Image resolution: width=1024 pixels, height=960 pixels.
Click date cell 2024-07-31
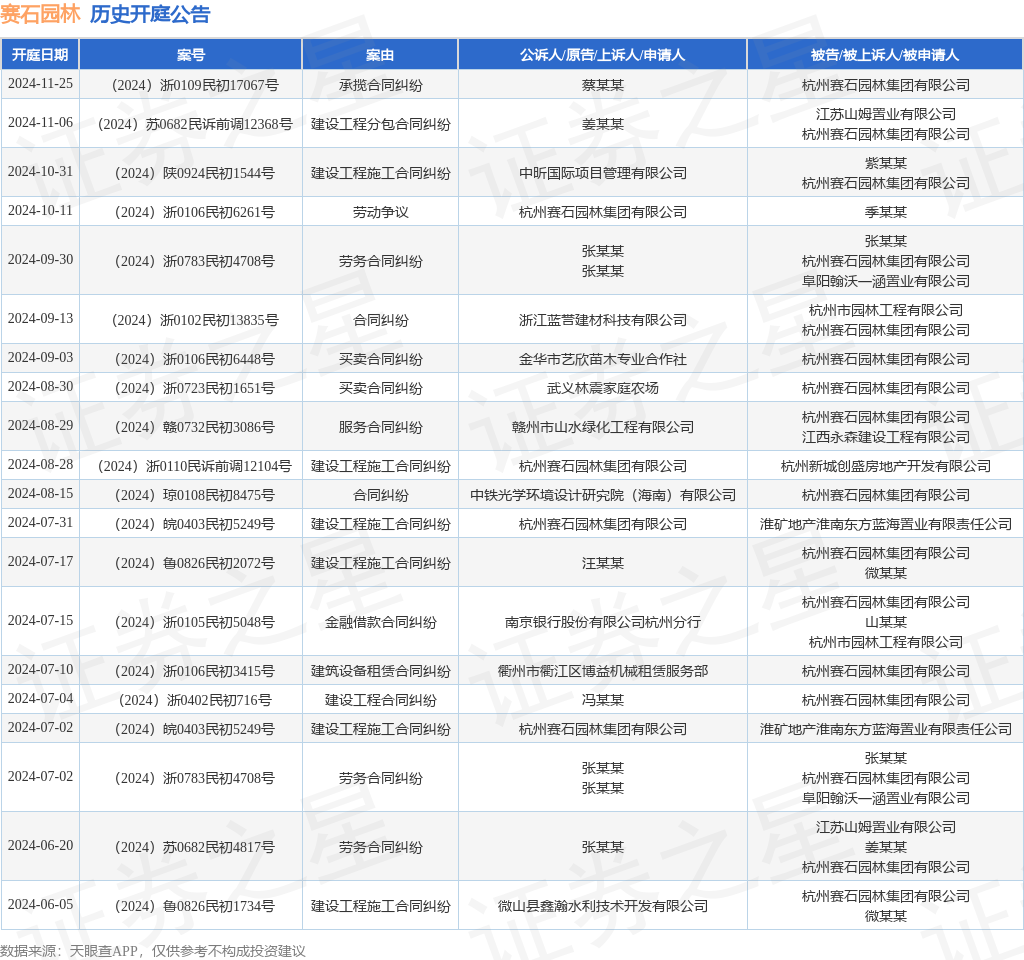[40, 522]
